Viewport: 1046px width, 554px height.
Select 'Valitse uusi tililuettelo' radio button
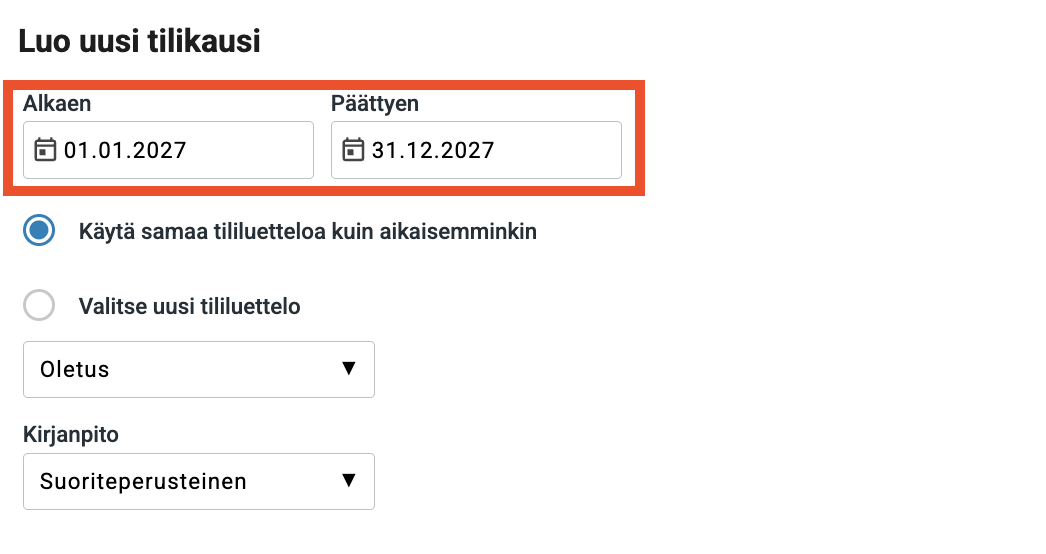tap(39, 306)
